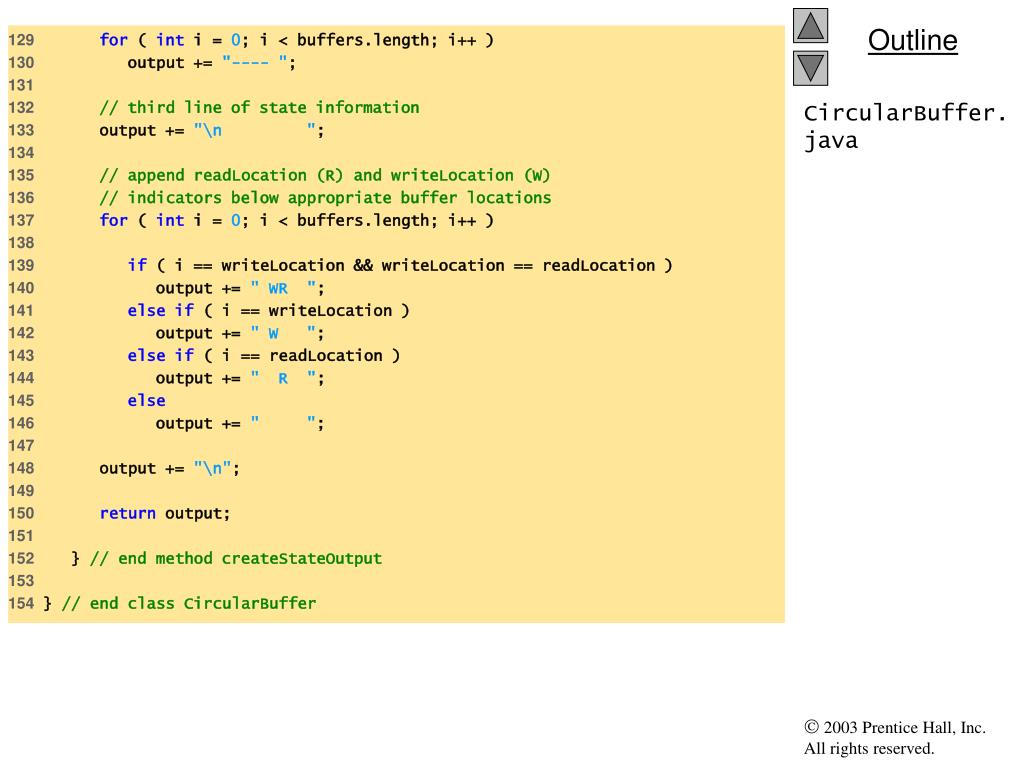Select comment 'end class CircularBuffer'
The height and width of the screenshot is (768, 1024).
[x=189, y=604]
